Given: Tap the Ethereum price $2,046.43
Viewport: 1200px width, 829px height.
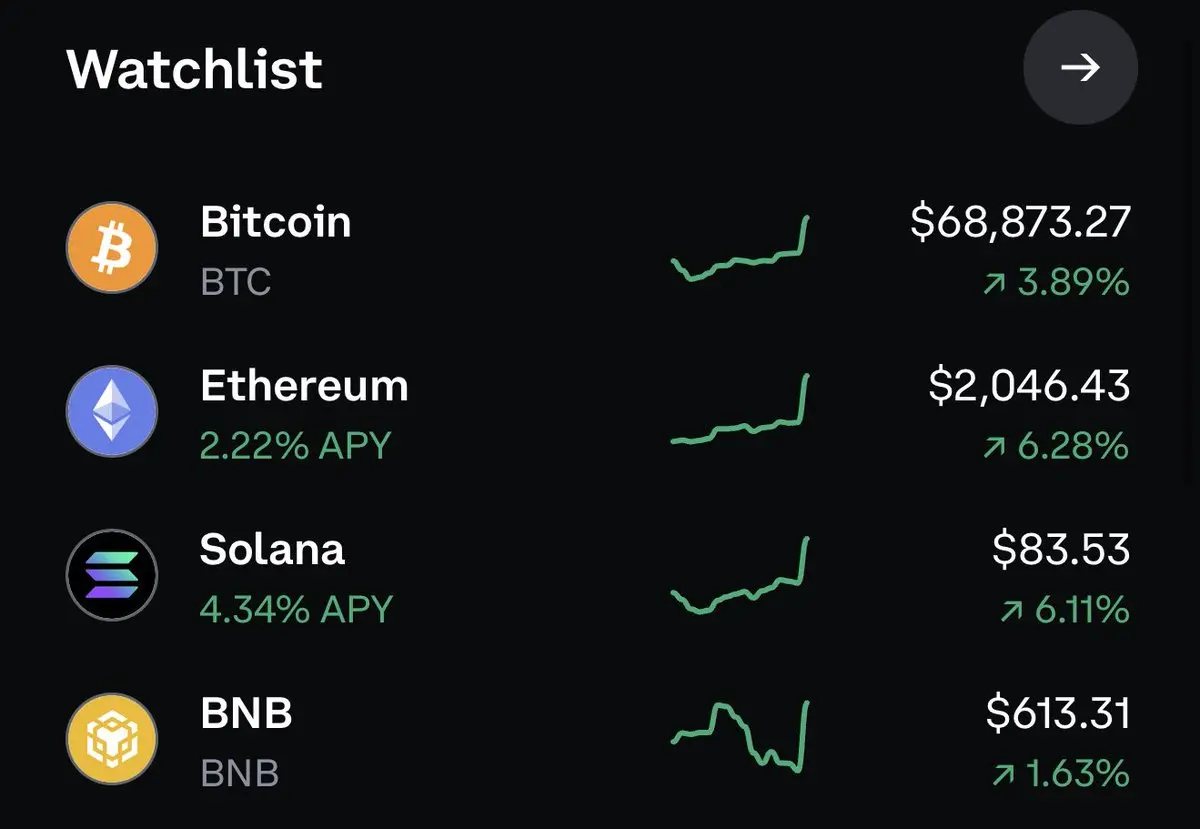Looking at the screenshot, I should [1029, 386].
